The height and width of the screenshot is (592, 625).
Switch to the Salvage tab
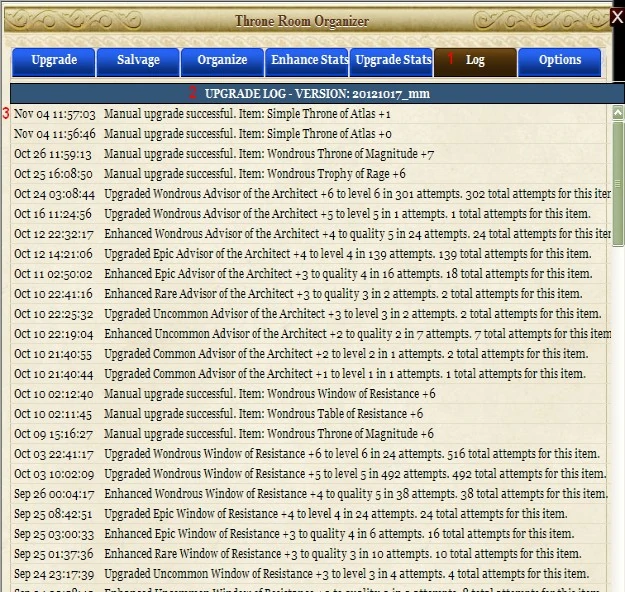tap(138, 61)
